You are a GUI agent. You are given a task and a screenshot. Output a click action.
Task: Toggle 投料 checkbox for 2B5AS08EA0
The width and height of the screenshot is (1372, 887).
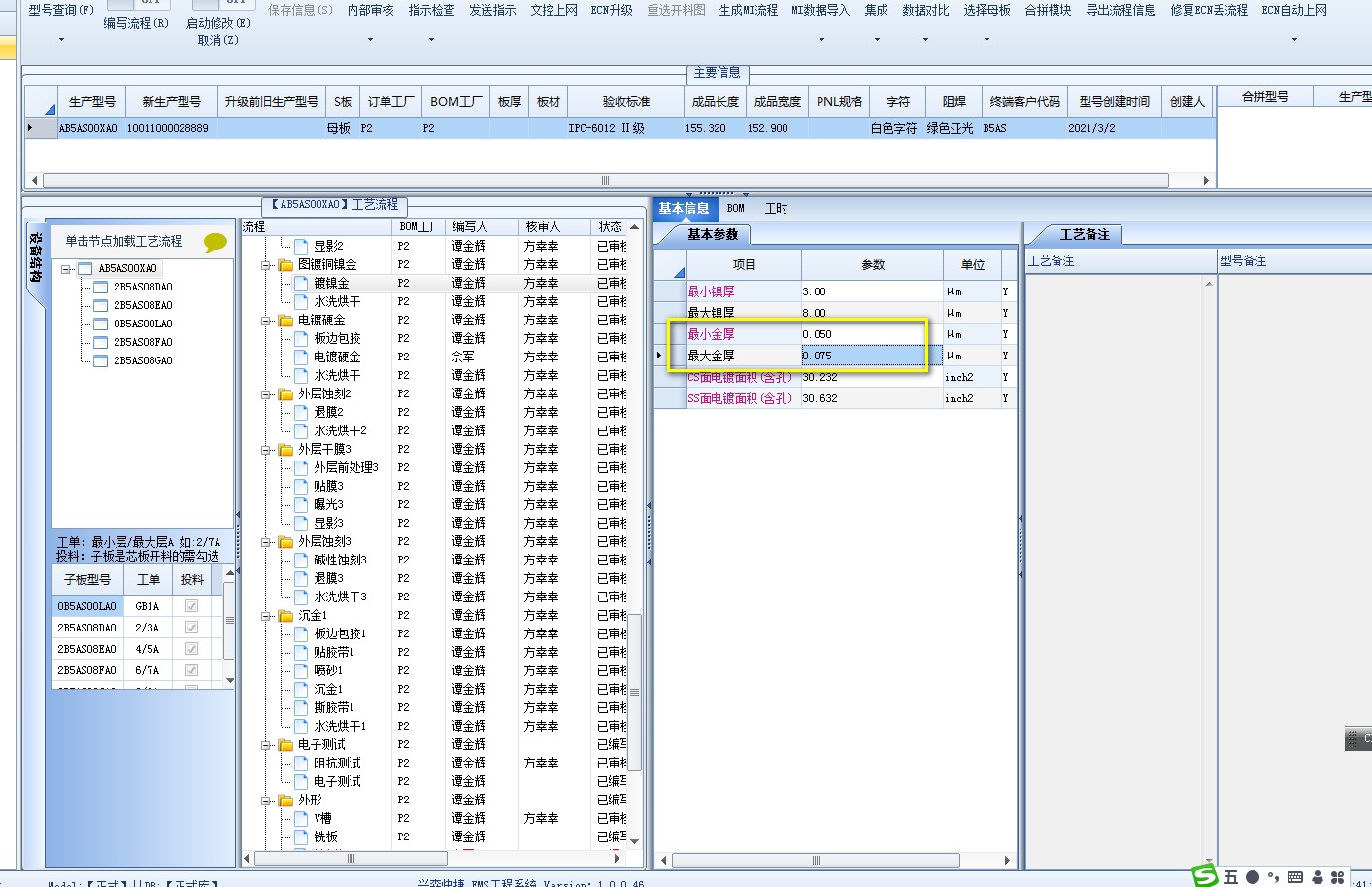coord(191,649)
